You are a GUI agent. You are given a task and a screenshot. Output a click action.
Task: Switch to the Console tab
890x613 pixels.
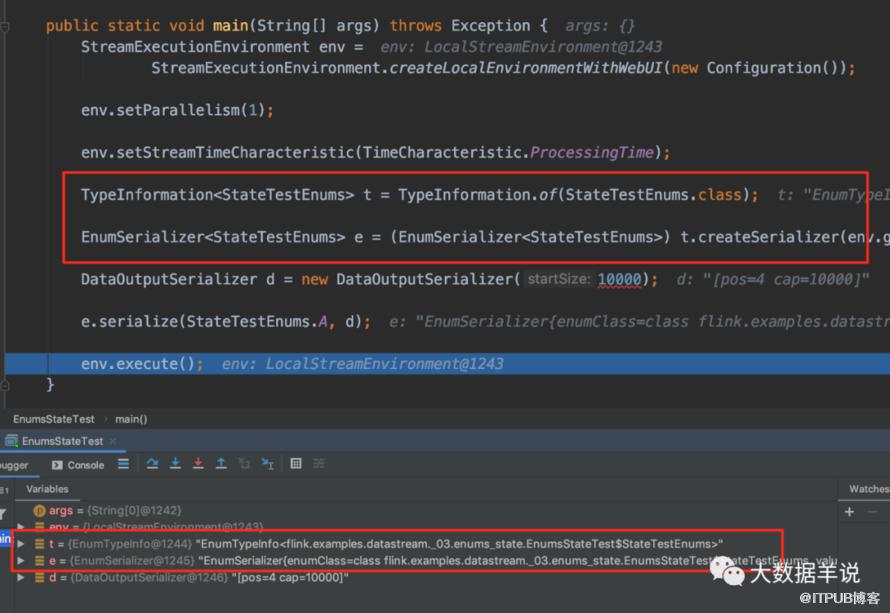(x=78, y=465)
